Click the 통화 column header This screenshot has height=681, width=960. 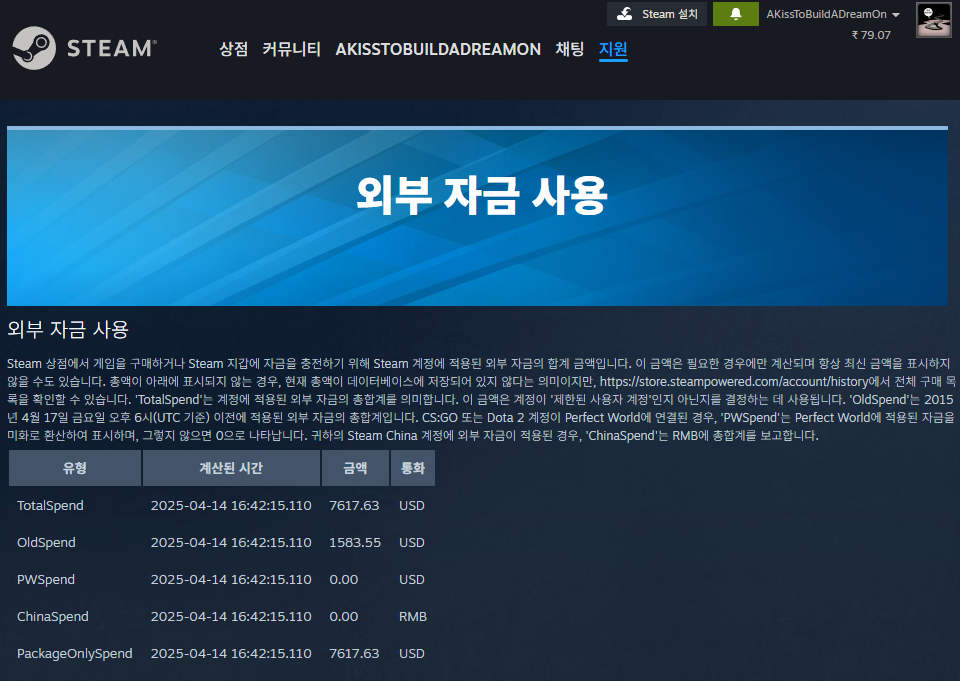(x=413, y=468)
